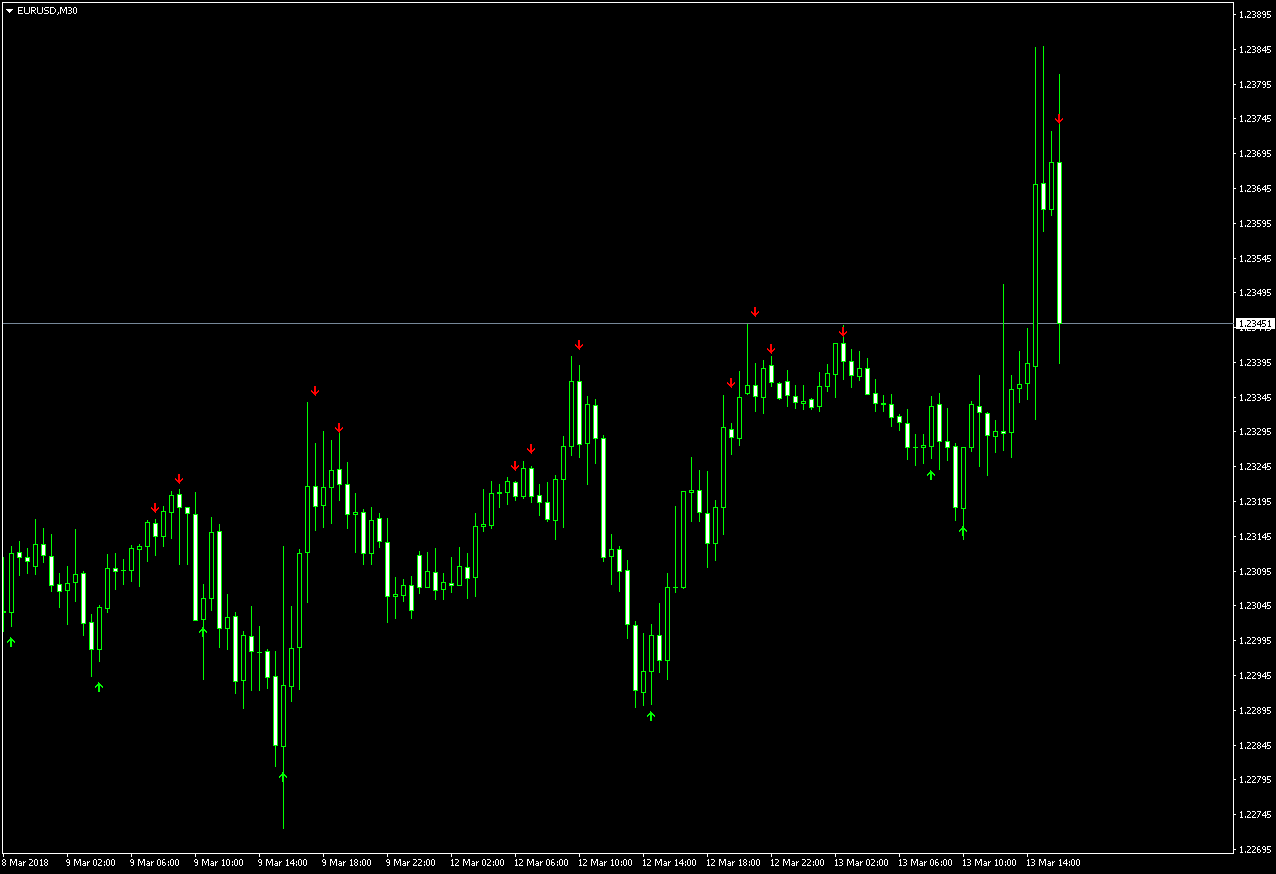Viewport: 1276px width, 874px height.
Task: Click the 8 Mar 2018 time label
Action: 25,863
